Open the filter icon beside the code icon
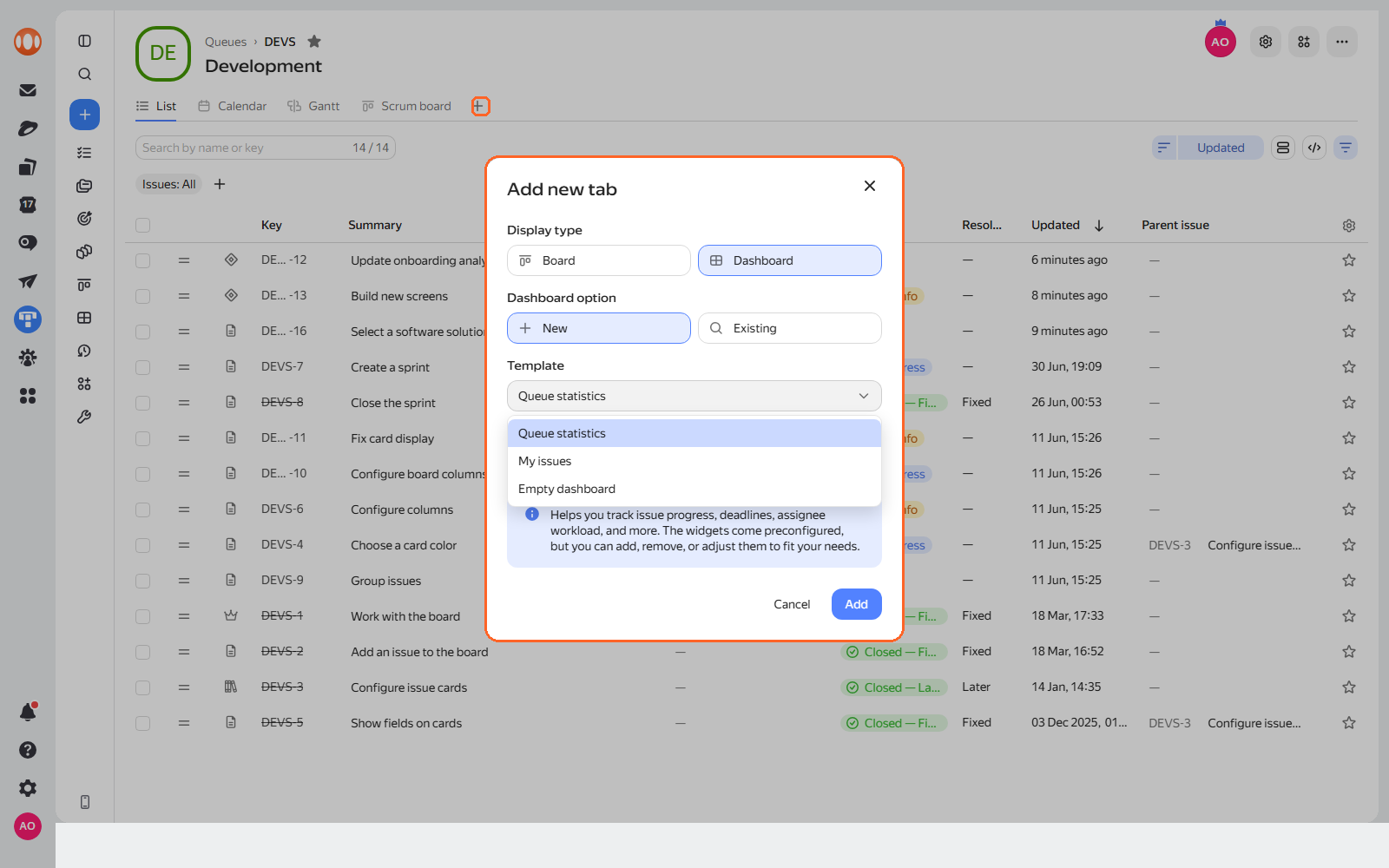This screenshot has width=1389, height=868. click(x=1346, y=148)
